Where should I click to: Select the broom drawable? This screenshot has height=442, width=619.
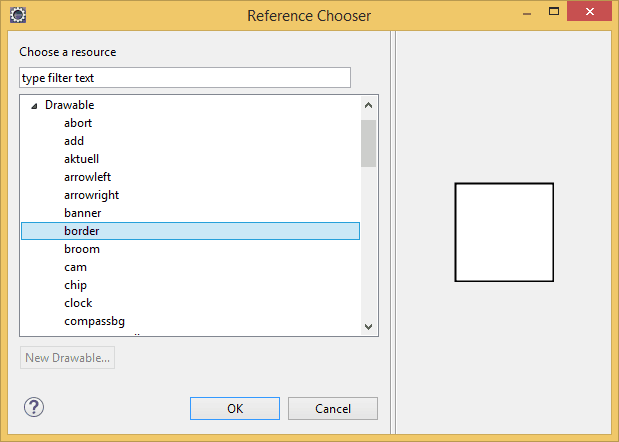(x=82, y=249)
